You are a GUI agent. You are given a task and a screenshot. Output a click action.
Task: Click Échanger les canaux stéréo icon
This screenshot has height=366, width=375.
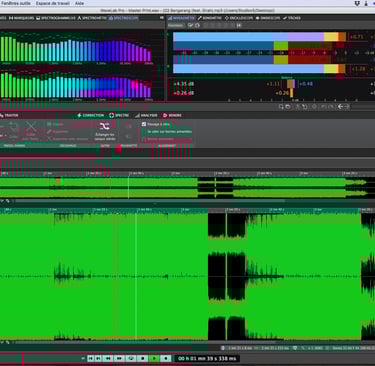pos(104,126)
